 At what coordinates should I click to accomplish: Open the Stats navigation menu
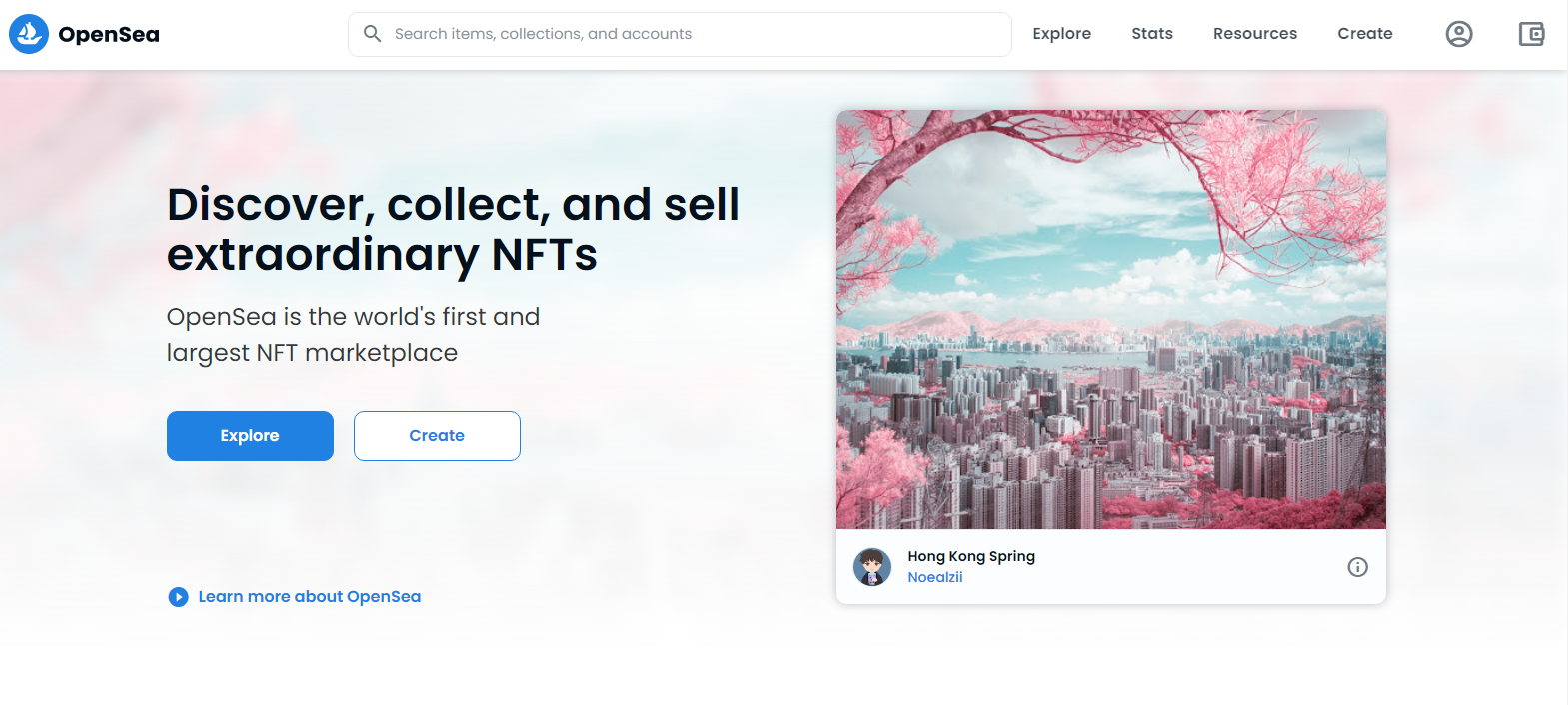(x=1152, y=34)
